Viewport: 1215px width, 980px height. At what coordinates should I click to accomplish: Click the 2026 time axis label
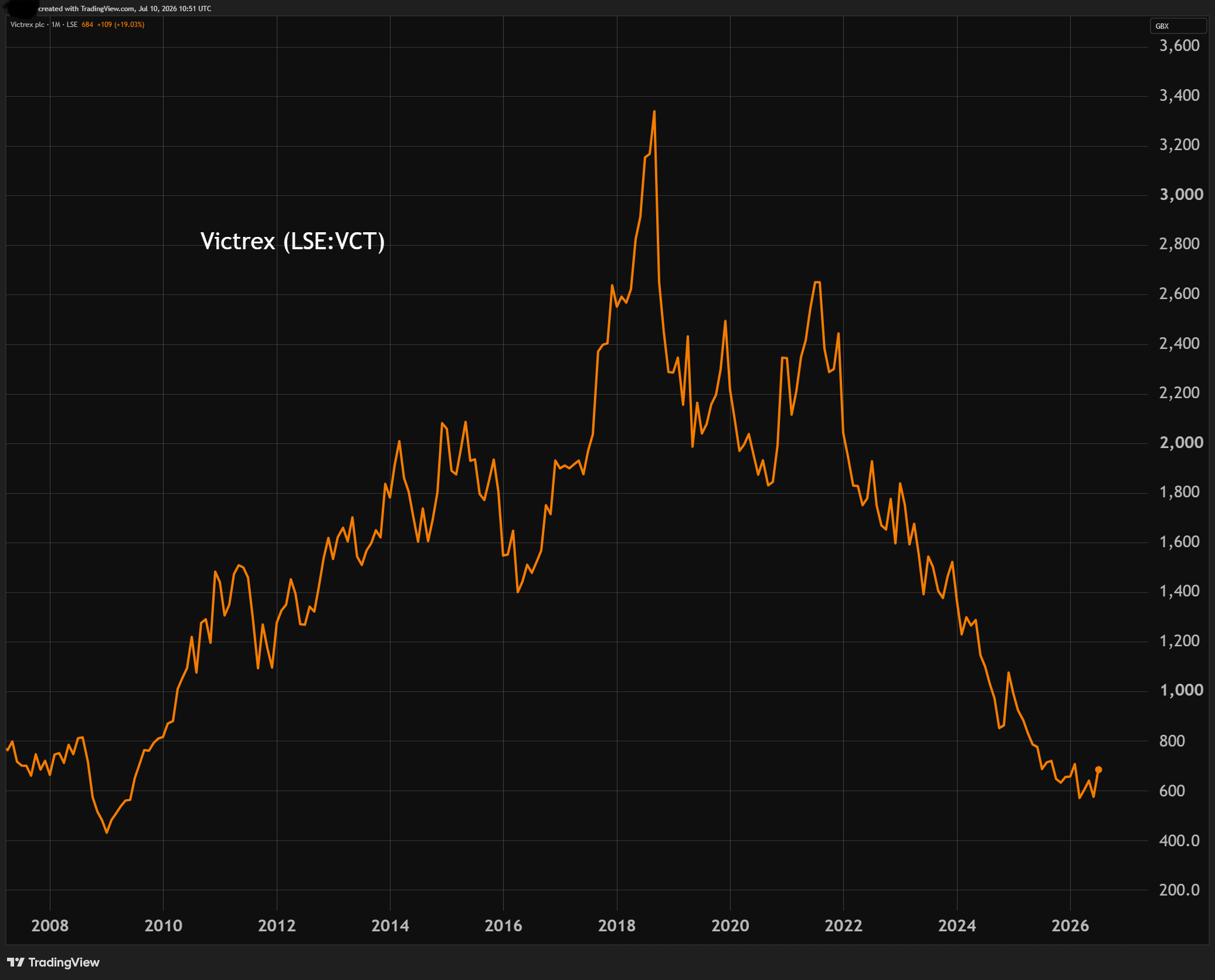click(x=1070, y=925)
